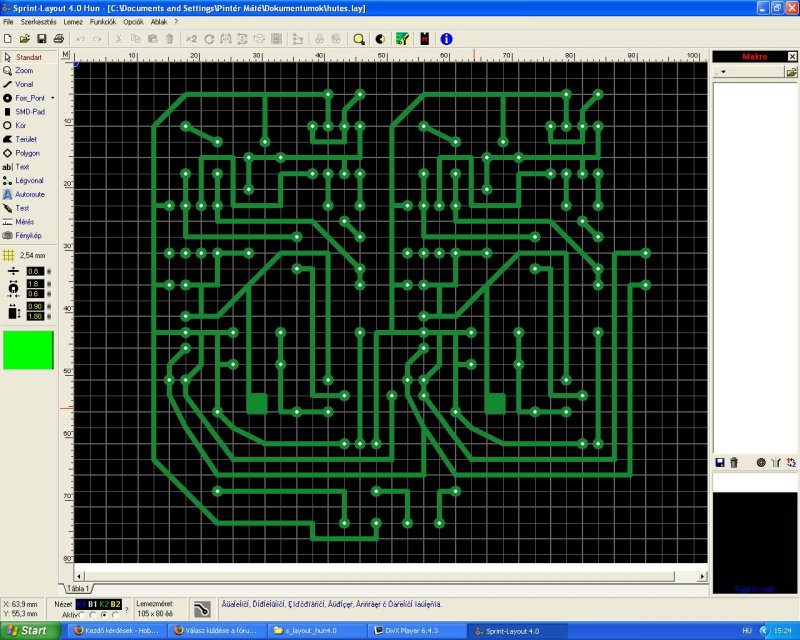Activate the first Aktiv layer radio button
800x640 pixels.
coord(83,616)
